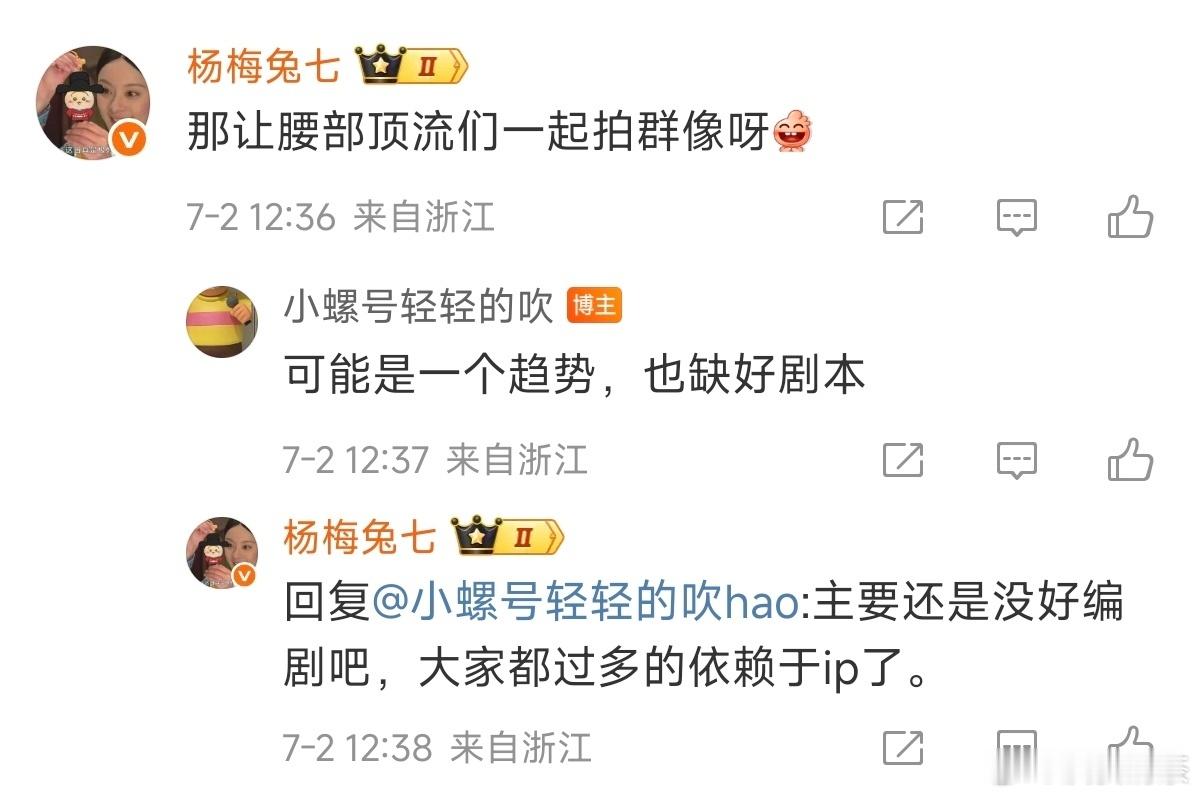1200x797 pixels.
Task: Open @小螺号轻轻的吹hao mention link
Action: pyautogui.click(x=585, y=604)
